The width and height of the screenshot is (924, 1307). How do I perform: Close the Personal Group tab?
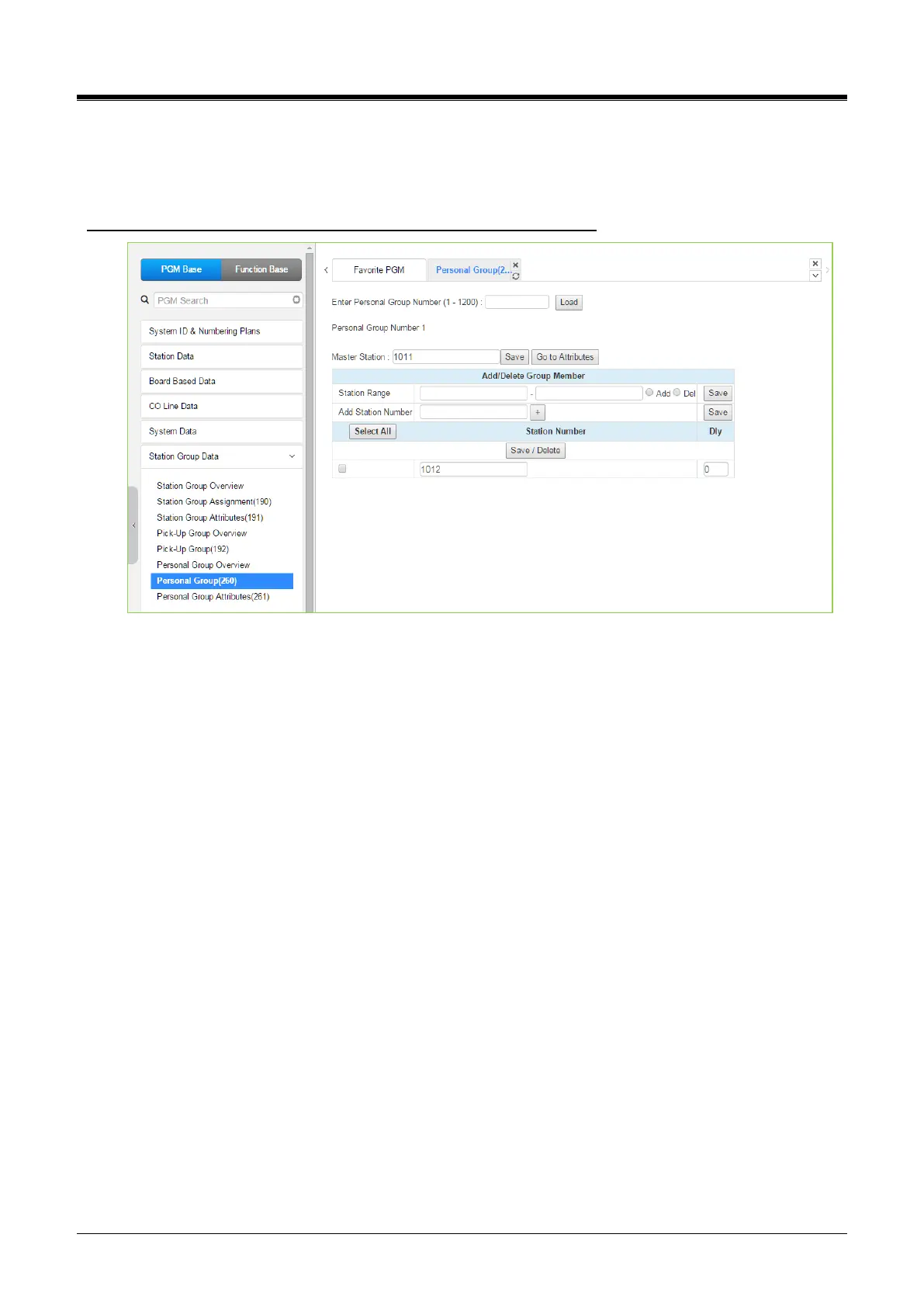click(x=515, y=265)
